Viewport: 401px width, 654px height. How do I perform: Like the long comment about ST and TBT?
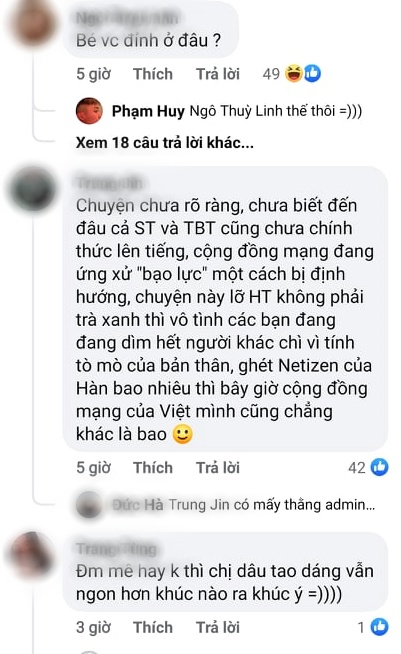pyautogui.click(x=153, y=468)
